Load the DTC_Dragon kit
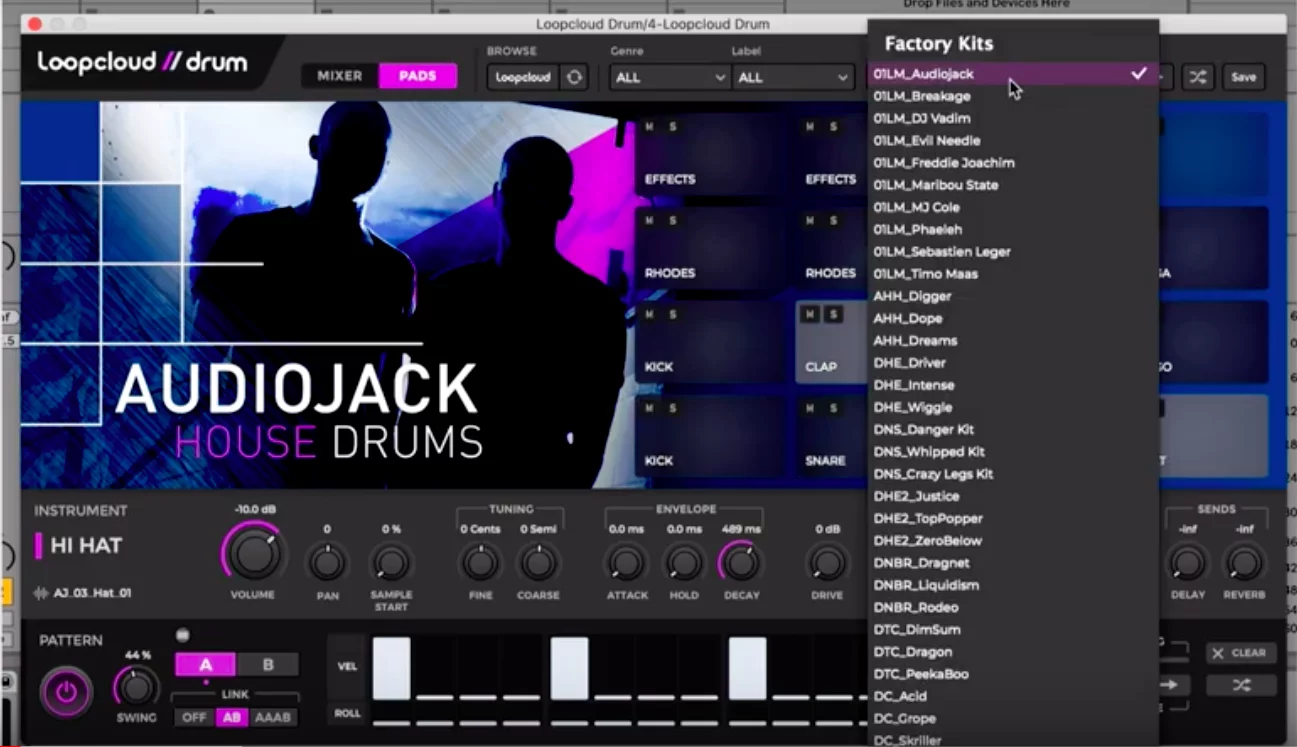Image resolution: width=1297 pixels, height=747 pixels. pos(1013,651)
